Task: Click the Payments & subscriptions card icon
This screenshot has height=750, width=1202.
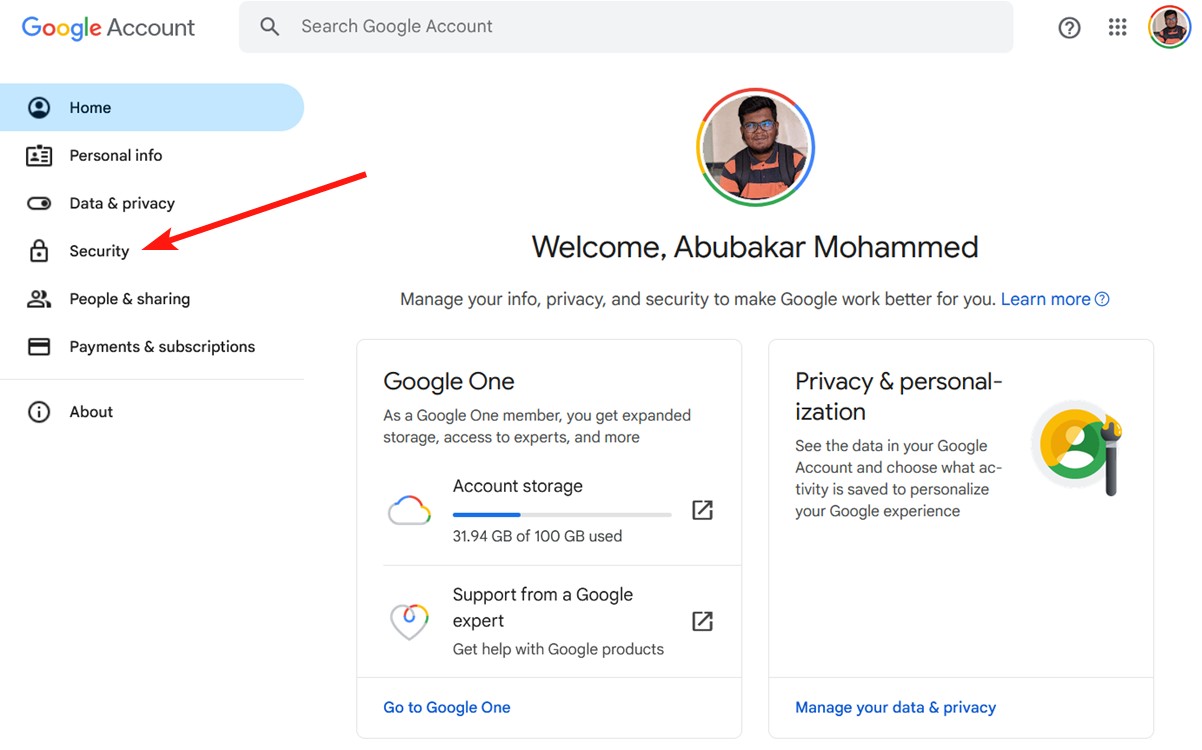Action: click(38, 346)
